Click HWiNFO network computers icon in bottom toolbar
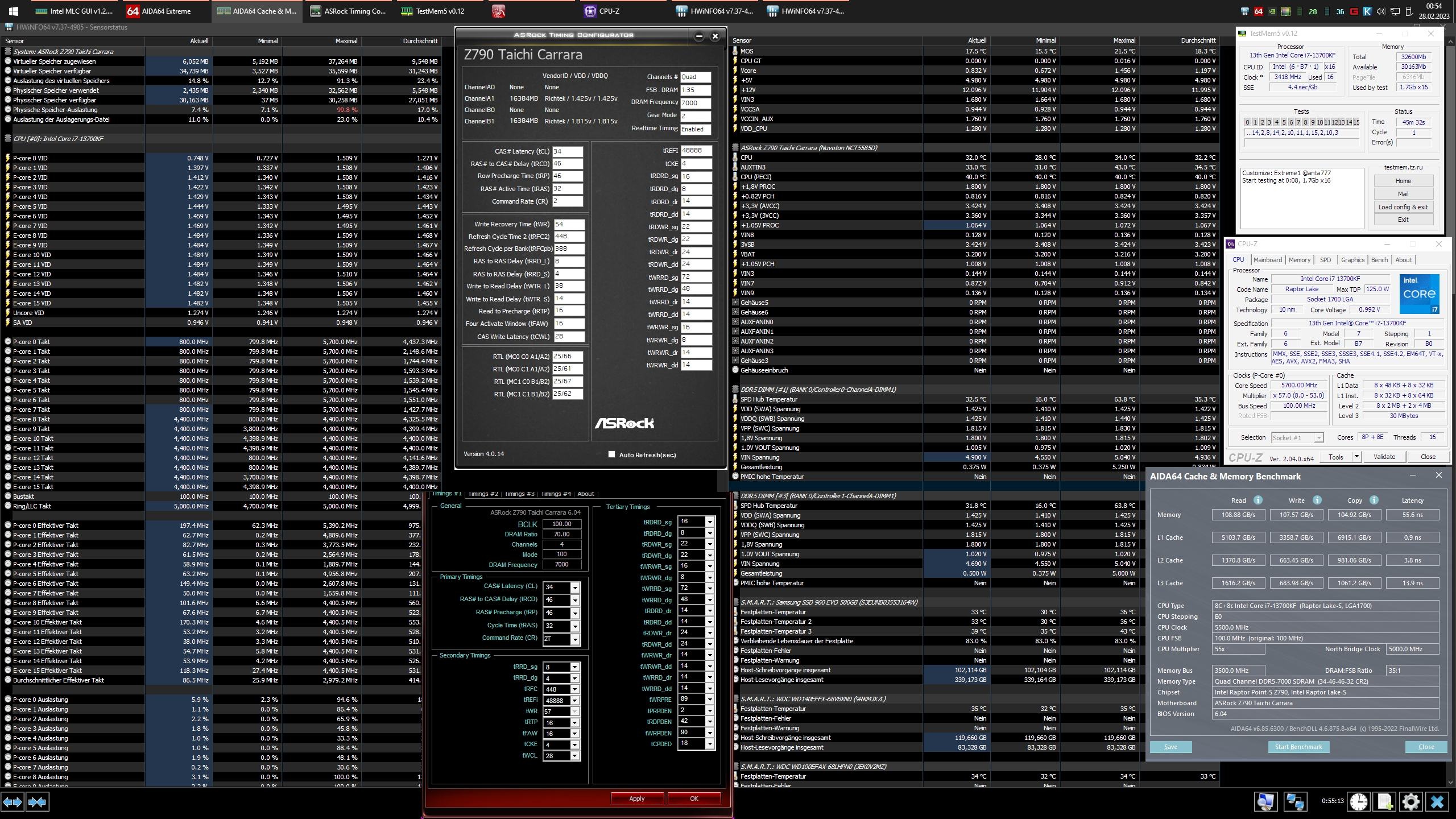Viewport: 1456px width, 819px height. pyautogui.click(x=1295, y=802)
